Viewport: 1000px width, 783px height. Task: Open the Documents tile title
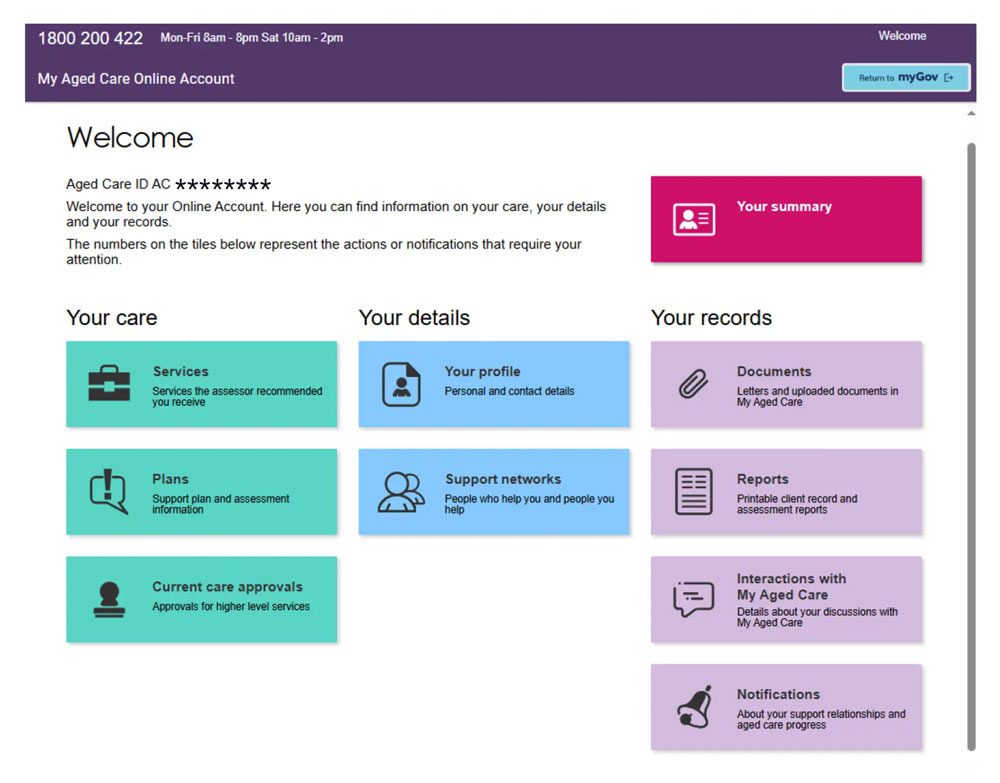coord(774,371)
